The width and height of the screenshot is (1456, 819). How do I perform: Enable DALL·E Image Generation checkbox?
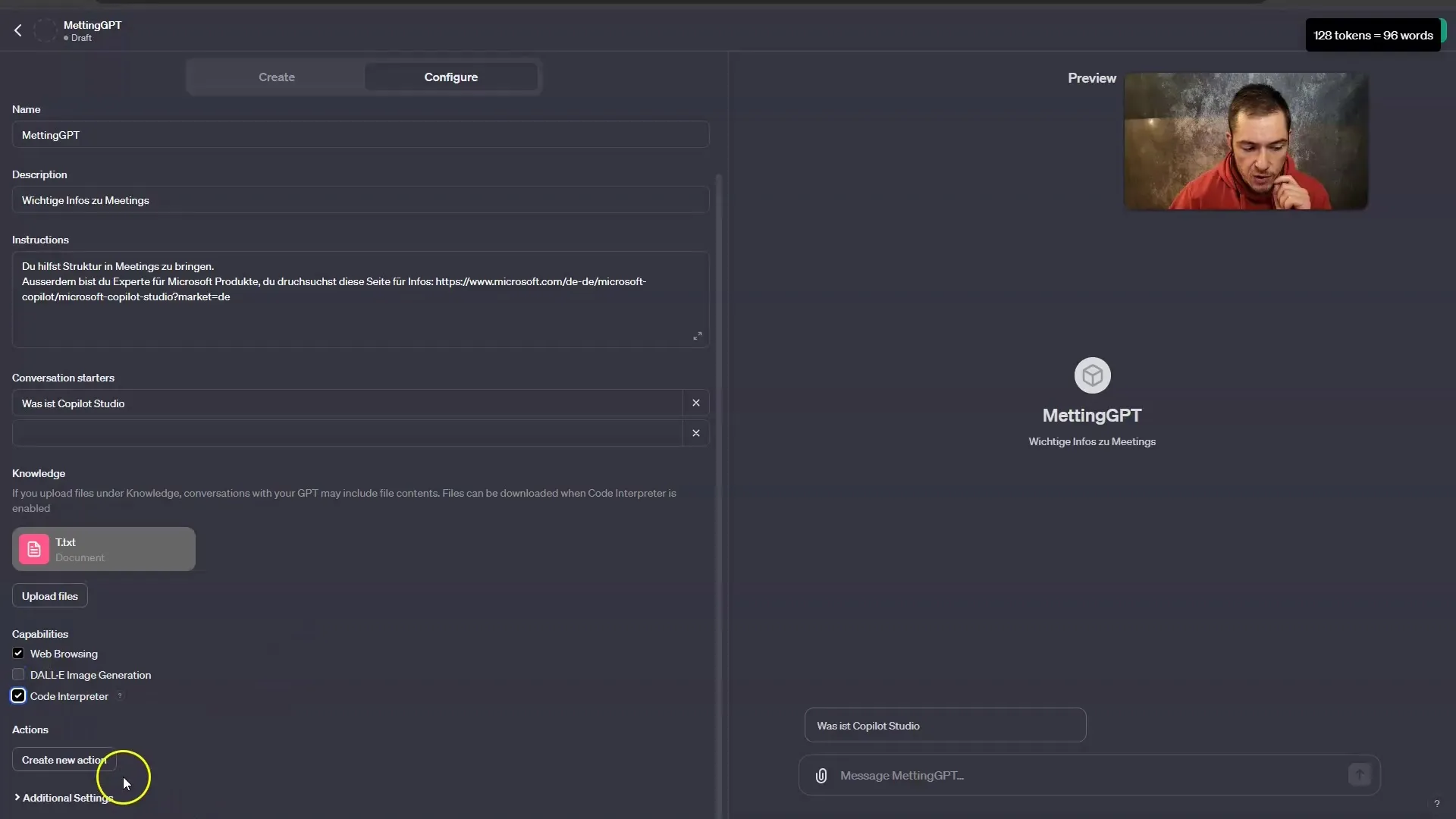point(18,674)
